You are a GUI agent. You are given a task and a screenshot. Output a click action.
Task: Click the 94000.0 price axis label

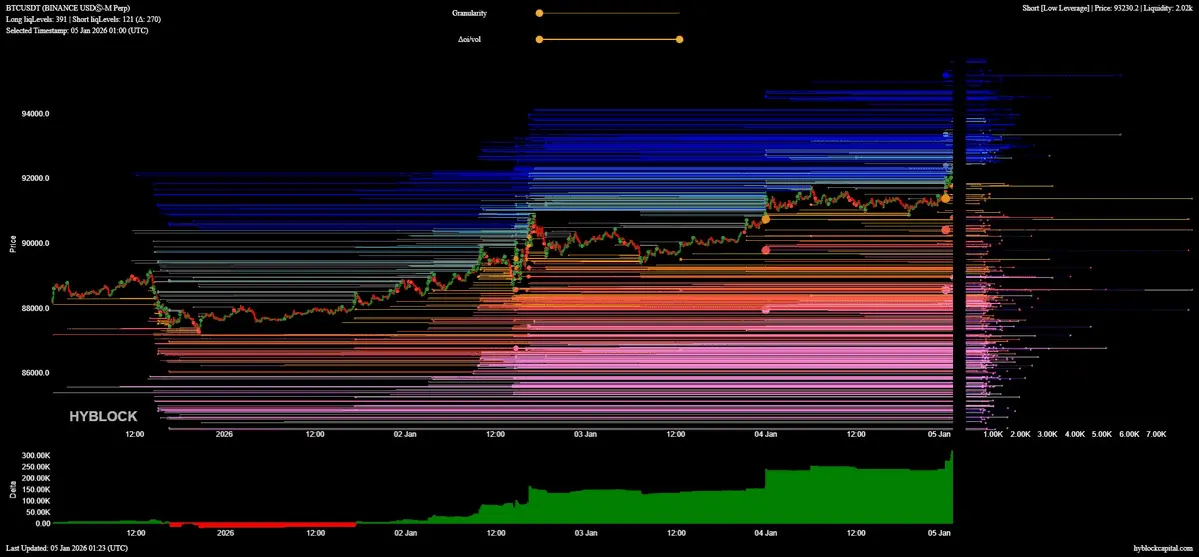click(x=36, y=114)
